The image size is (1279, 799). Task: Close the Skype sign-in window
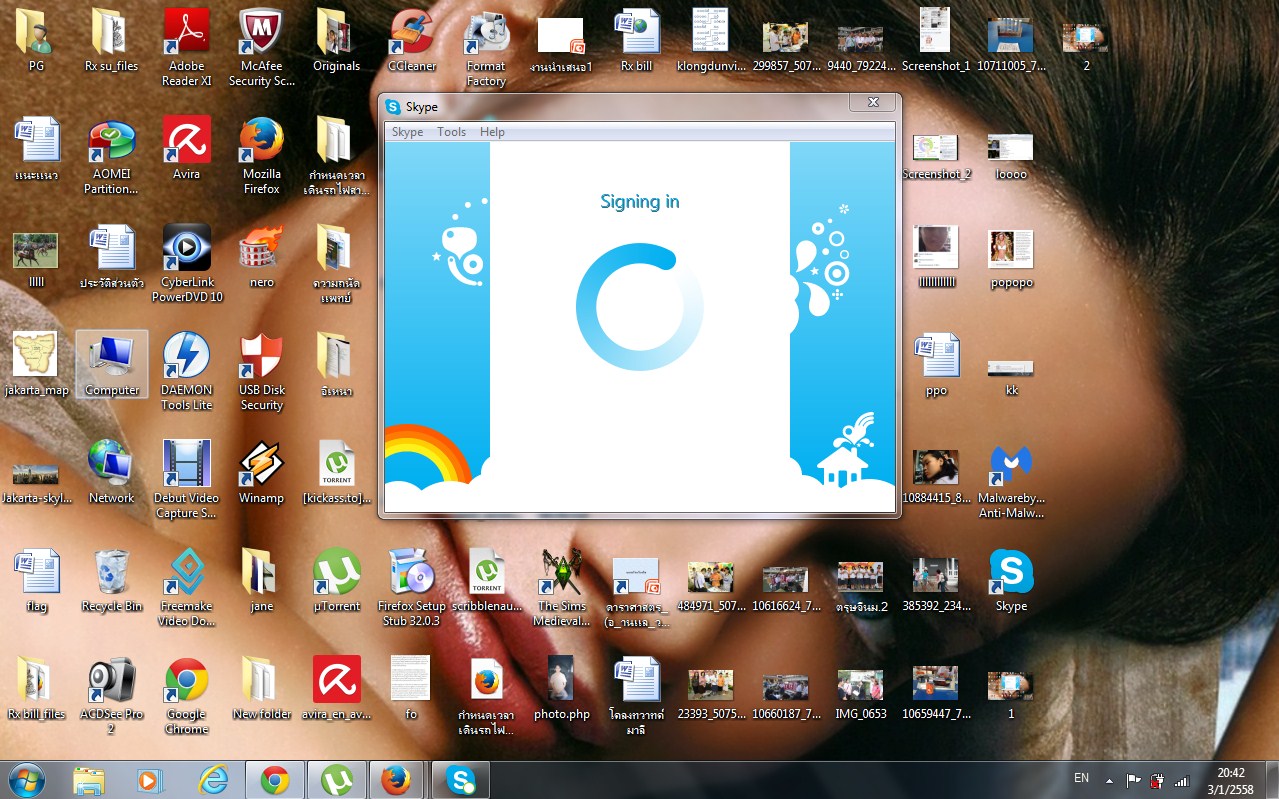point(872,102)
